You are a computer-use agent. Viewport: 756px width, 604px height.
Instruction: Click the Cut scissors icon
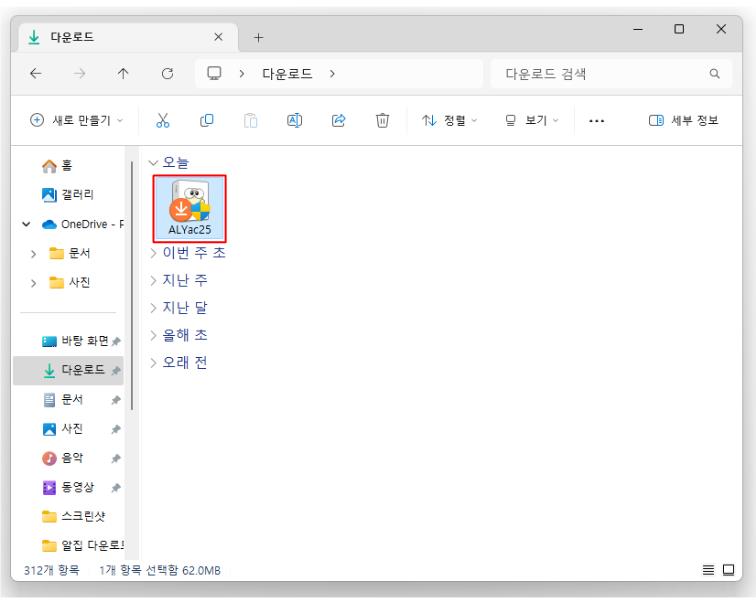[x=162, y=120]
